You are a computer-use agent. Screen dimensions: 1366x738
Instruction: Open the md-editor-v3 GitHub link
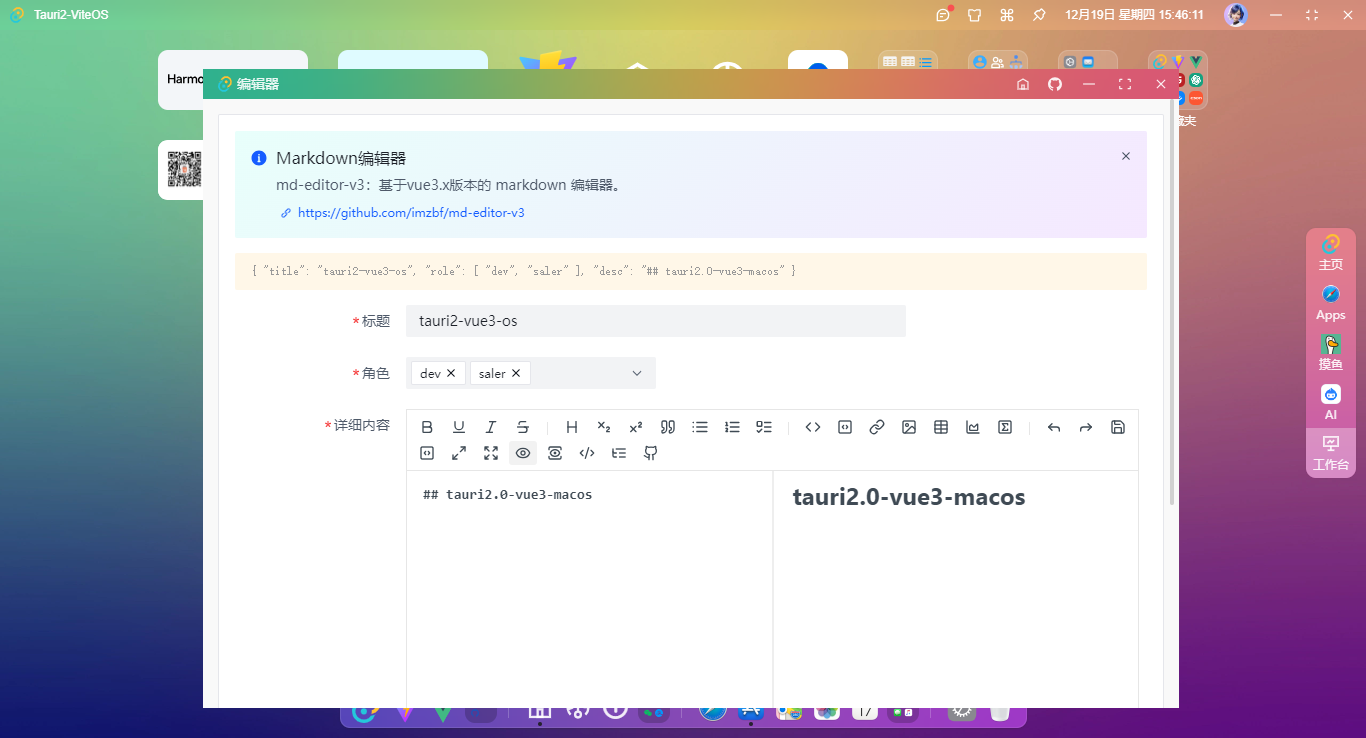[x=411, y=213]
